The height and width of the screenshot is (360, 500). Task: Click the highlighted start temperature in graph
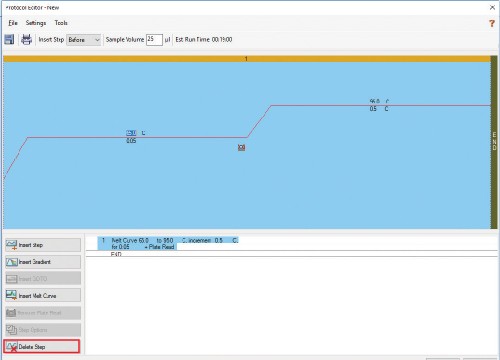[x=131, y=133]
